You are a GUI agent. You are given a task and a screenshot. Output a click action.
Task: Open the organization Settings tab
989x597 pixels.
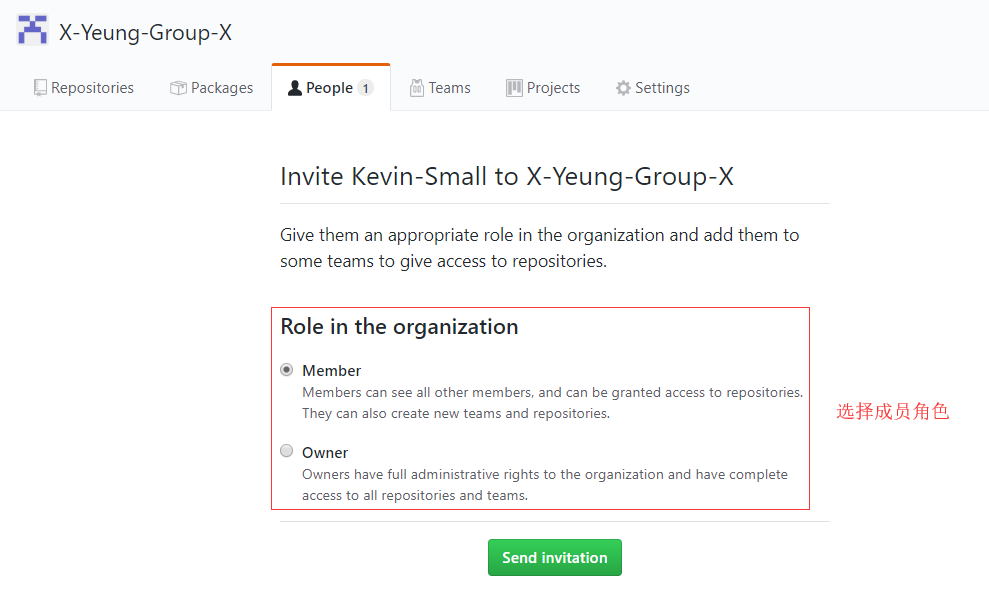pyautogui.click(x=653, y=88)
